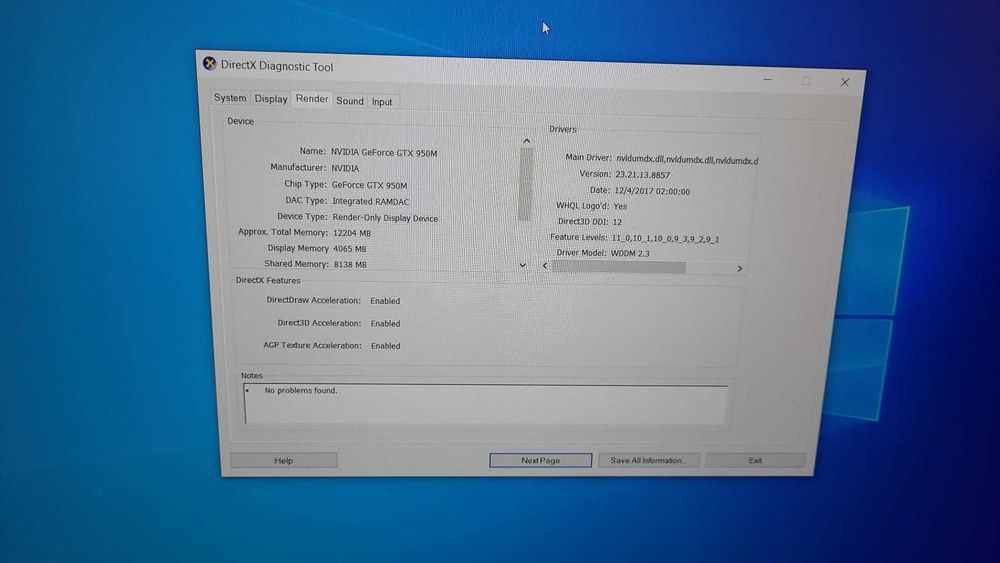1000x563 pixels.
Task: Click the Device list vertical scrollbar thumb
Action: tap(526, 184)
